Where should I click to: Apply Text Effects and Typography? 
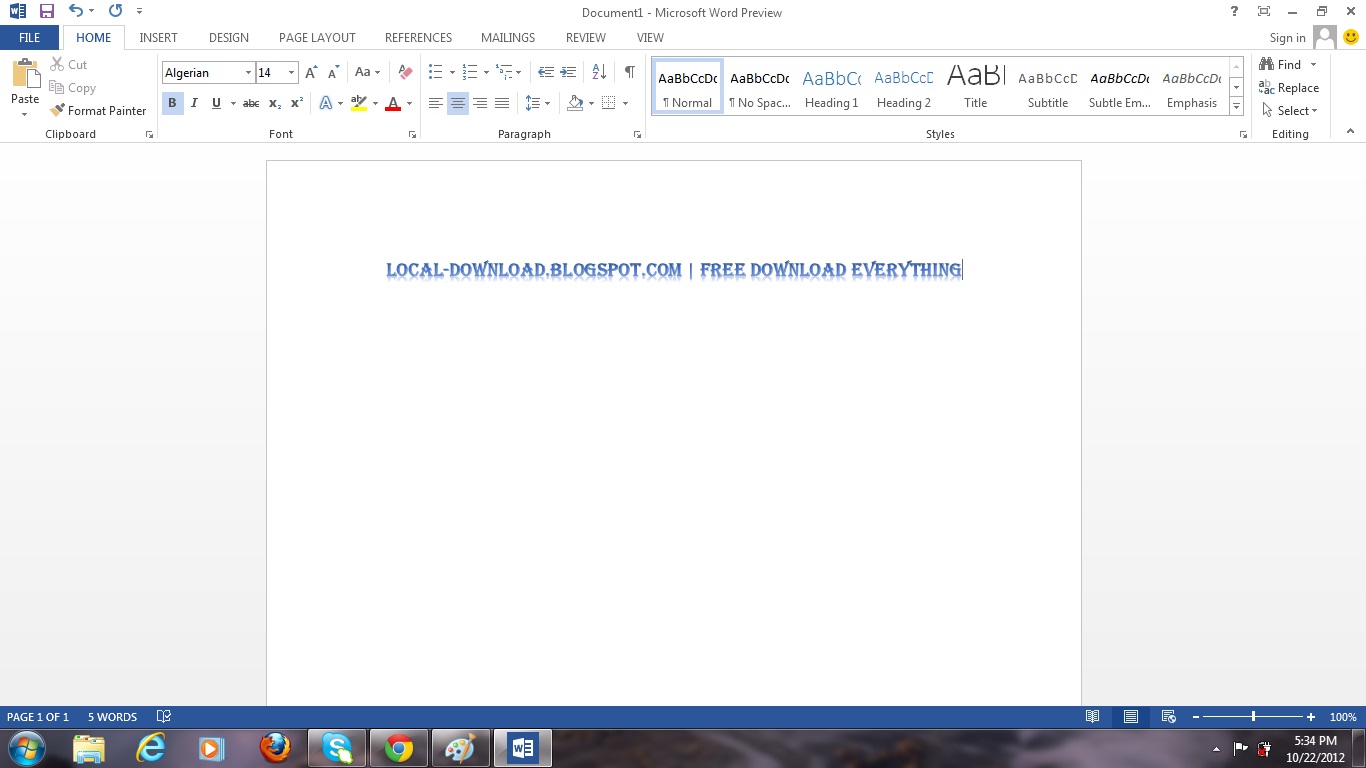325,103
